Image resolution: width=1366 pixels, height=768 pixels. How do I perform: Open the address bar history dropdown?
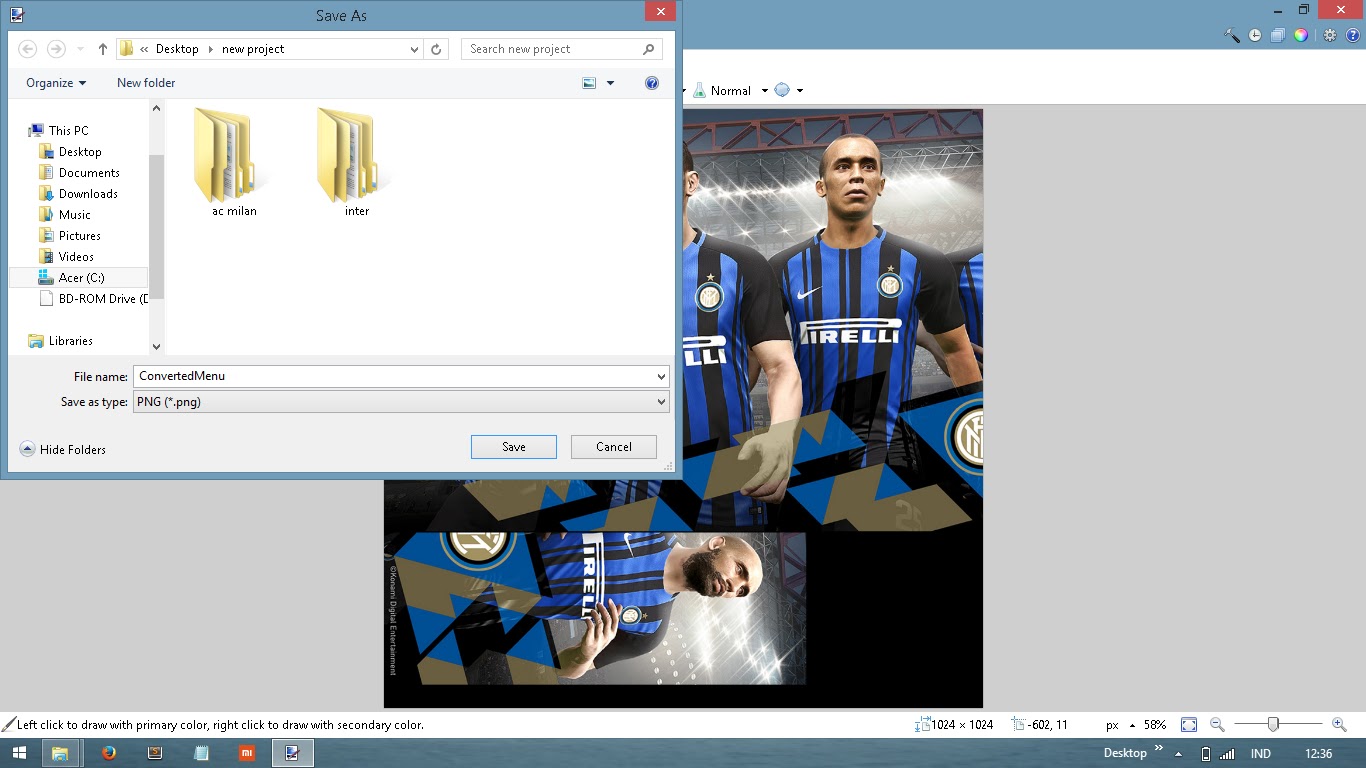pyautogui.click(x=415, y=49)
